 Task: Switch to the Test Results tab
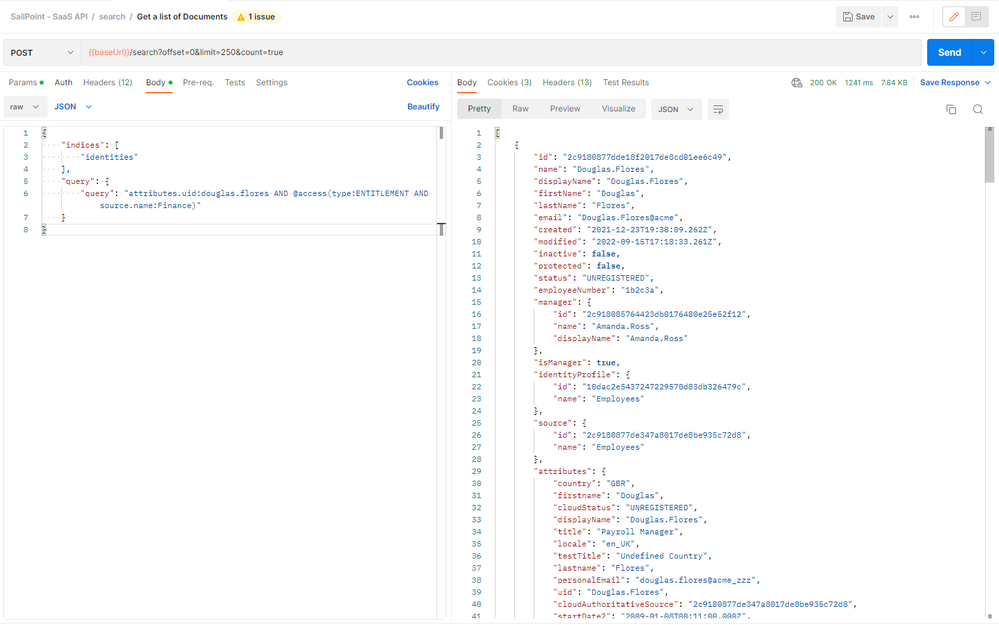point(626,83)
